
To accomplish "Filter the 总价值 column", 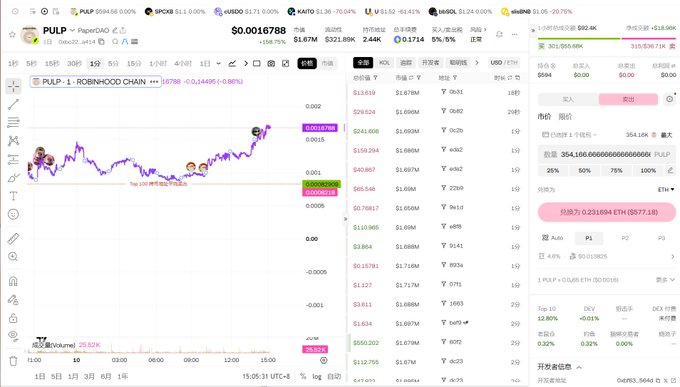I will (375, 78).
